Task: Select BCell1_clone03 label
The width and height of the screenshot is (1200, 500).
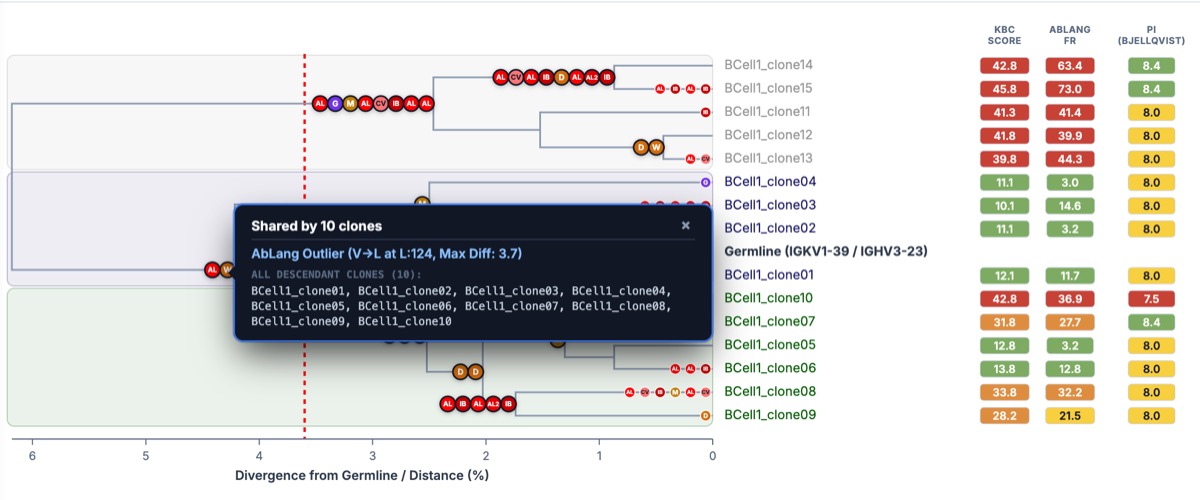Action: [x=770, y=205]
